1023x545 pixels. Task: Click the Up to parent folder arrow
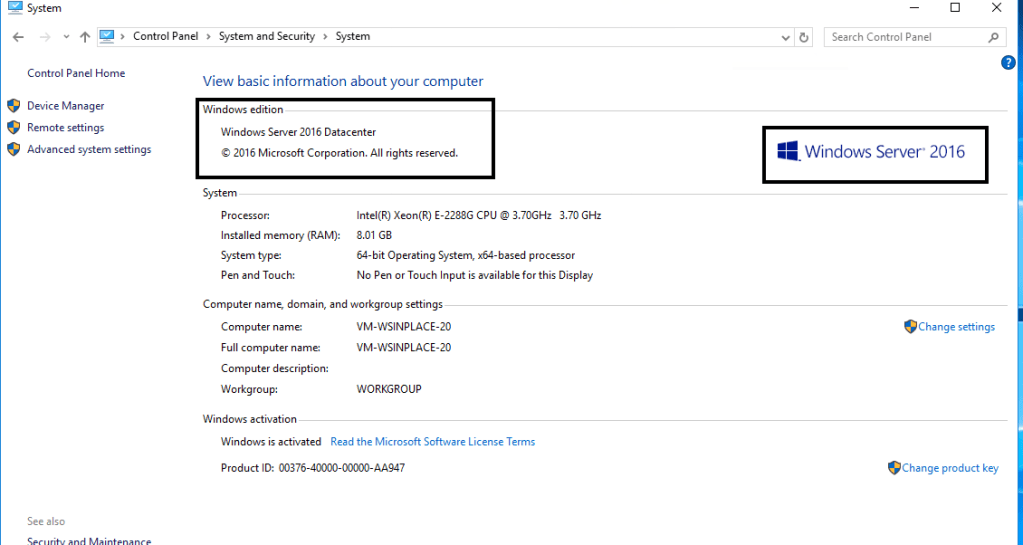click(85, 37)
